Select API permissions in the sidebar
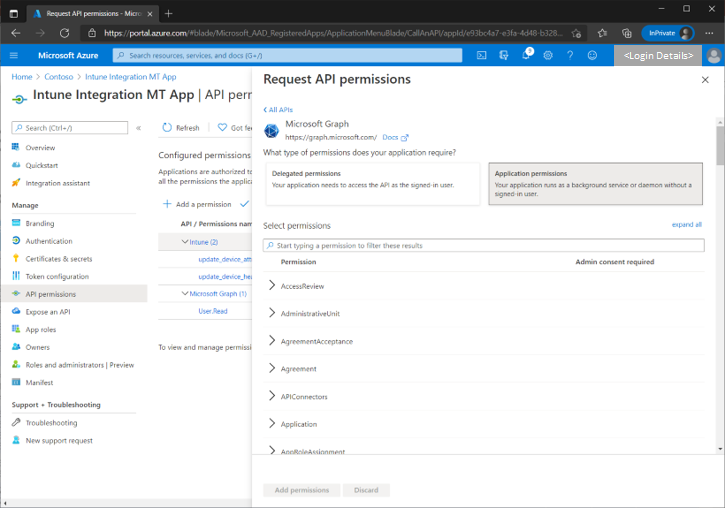This screenshot has width=725, height=508. (74, 294)
